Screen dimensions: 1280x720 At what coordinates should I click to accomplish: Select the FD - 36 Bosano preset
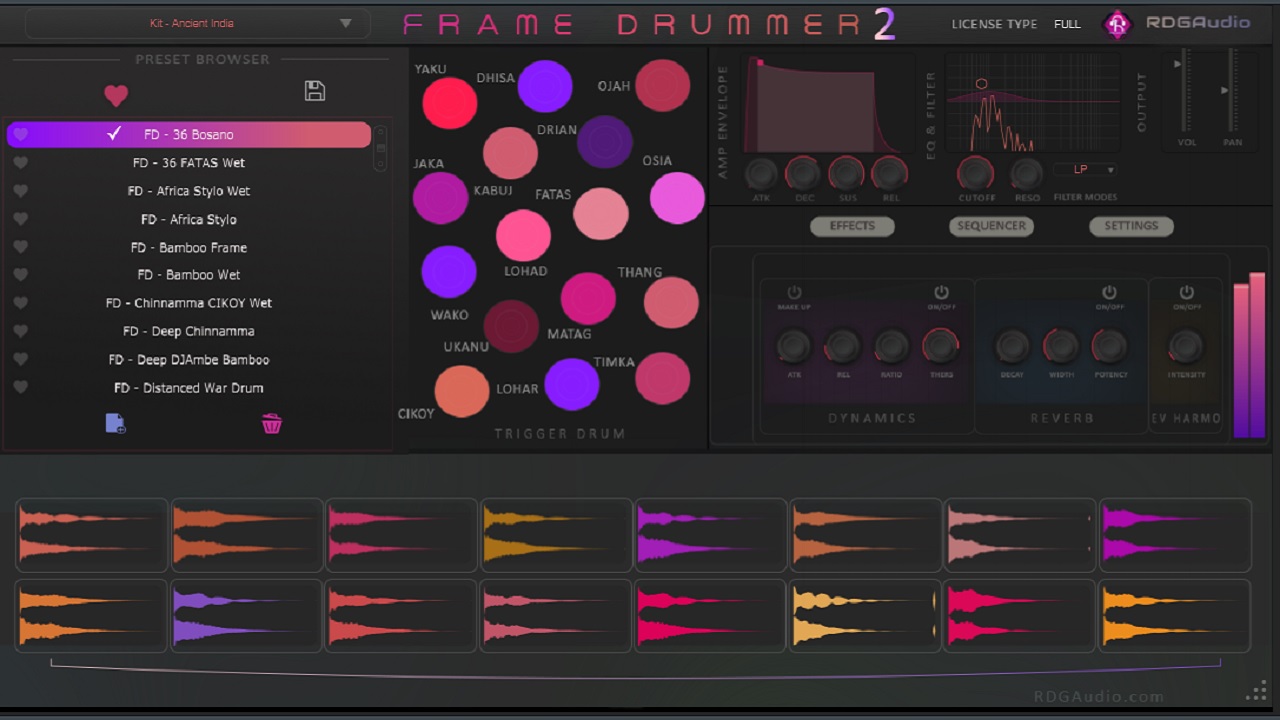coord(189,134)
